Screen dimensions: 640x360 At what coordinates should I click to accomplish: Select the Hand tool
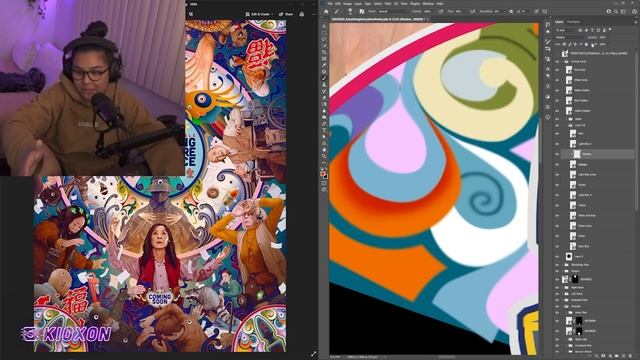tap(324, 150)
